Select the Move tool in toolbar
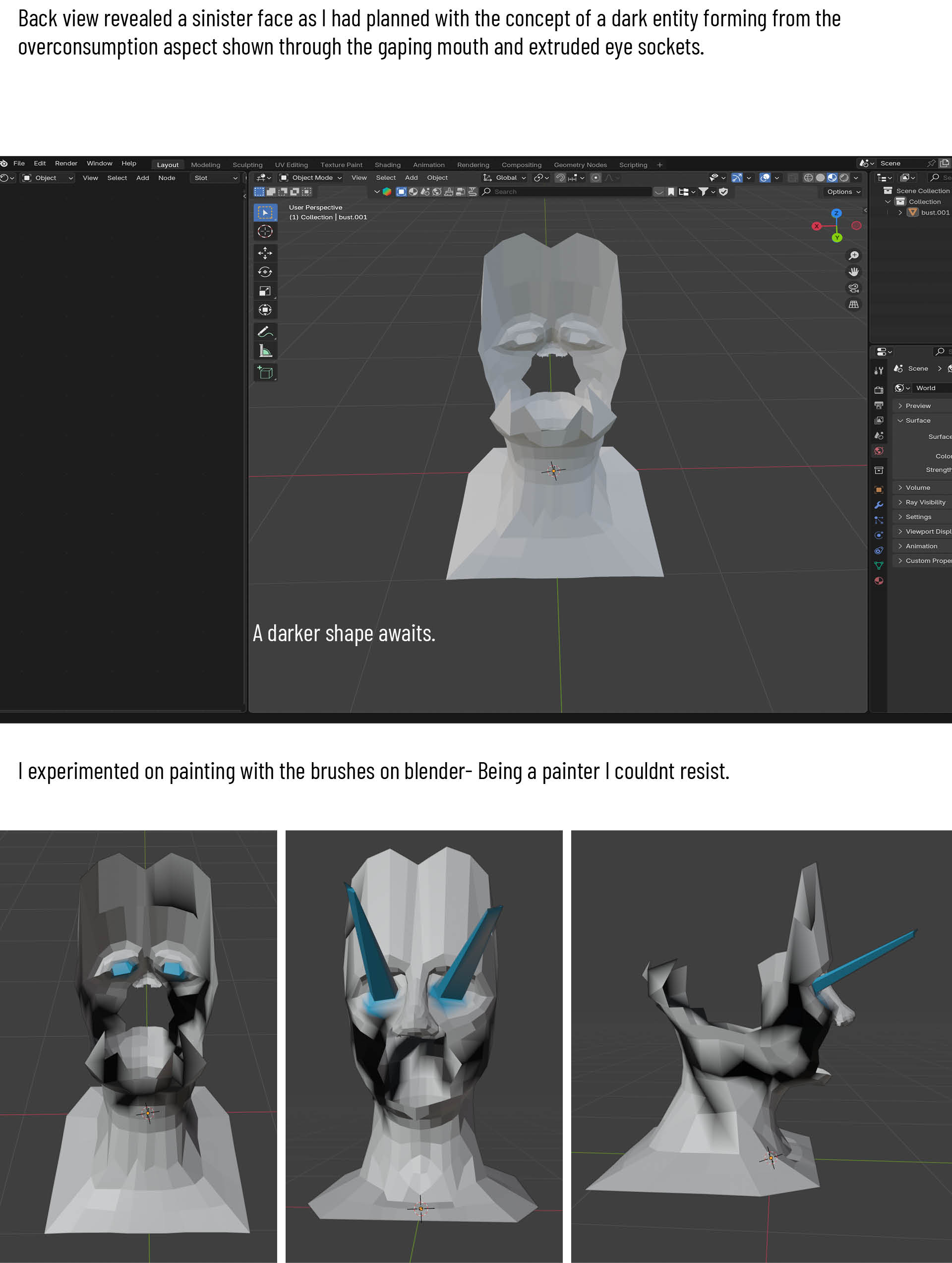Screen dimensions: 952x1263 point(265,253)
